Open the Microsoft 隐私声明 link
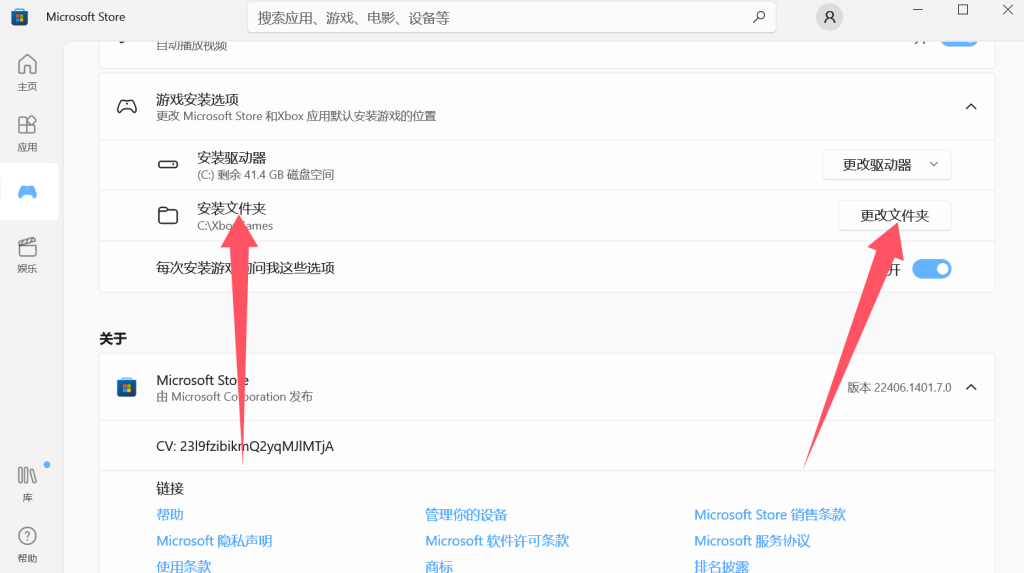This screenshot has height=573, width=1024. (x=214, y=541)
